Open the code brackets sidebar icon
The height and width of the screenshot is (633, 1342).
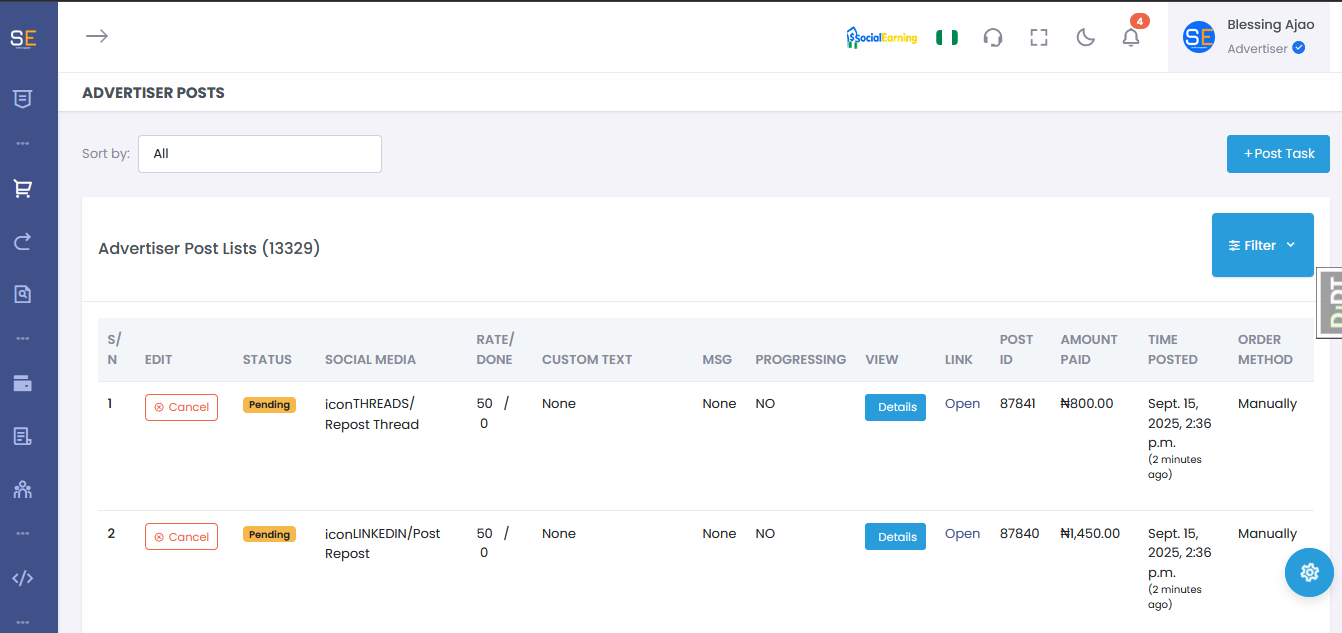point(22,578)
